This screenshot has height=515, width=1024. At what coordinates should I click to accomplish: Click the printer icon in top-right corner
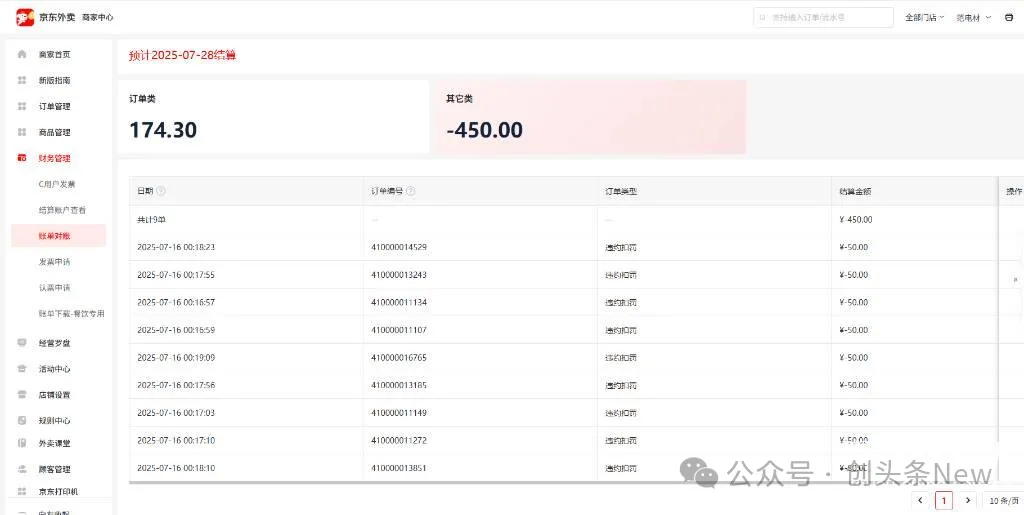(1007, 17)
